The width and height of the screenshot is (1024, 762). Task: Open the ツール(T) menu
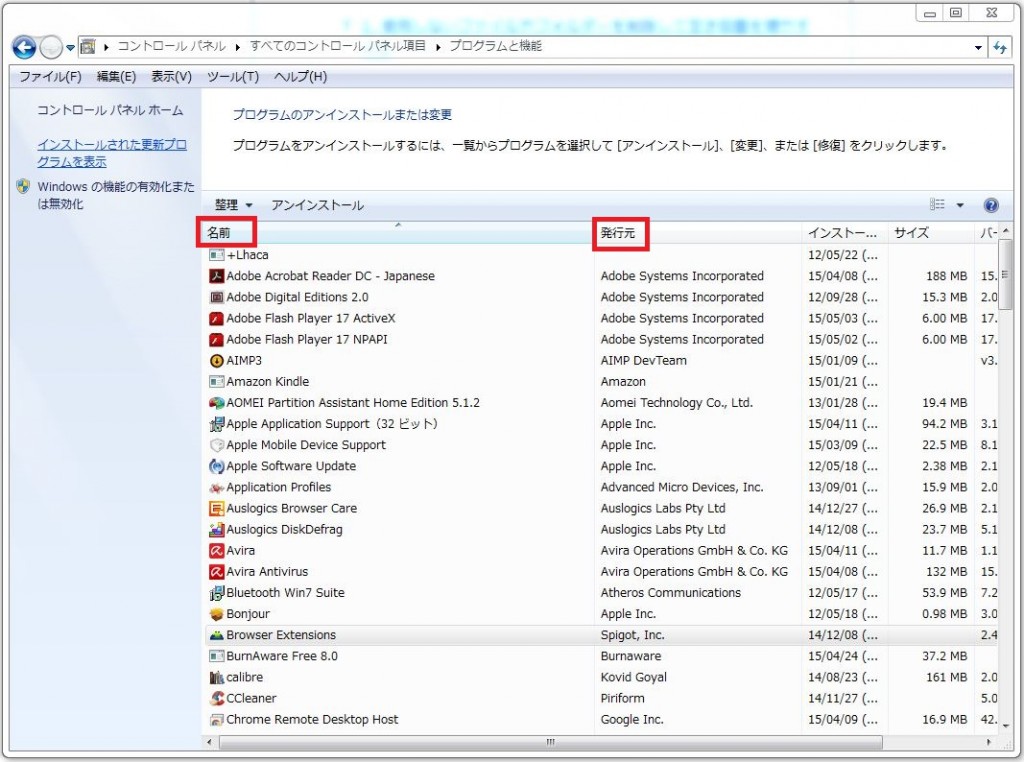233,76
